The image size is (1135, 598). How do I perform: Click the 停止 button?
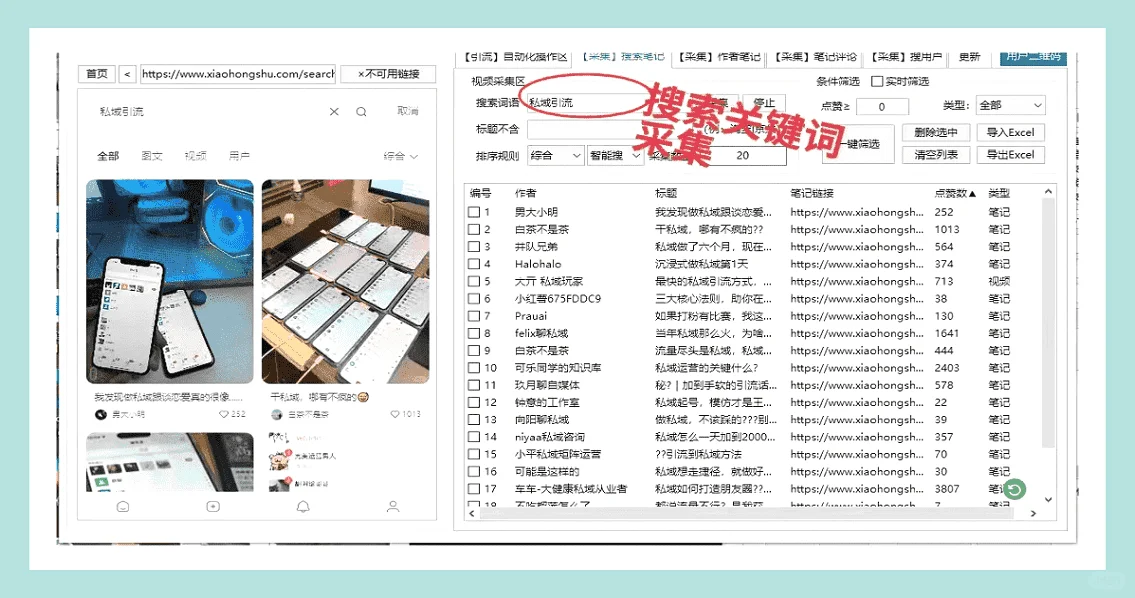(764, 104)
